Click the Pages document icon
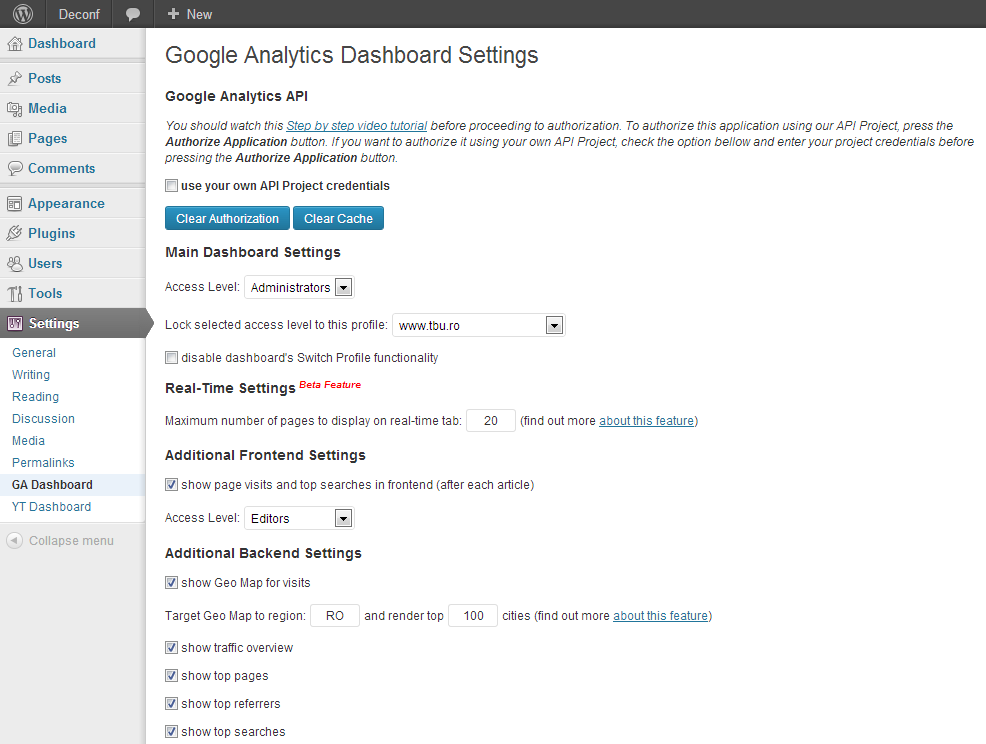 click(x=14, y=138)
